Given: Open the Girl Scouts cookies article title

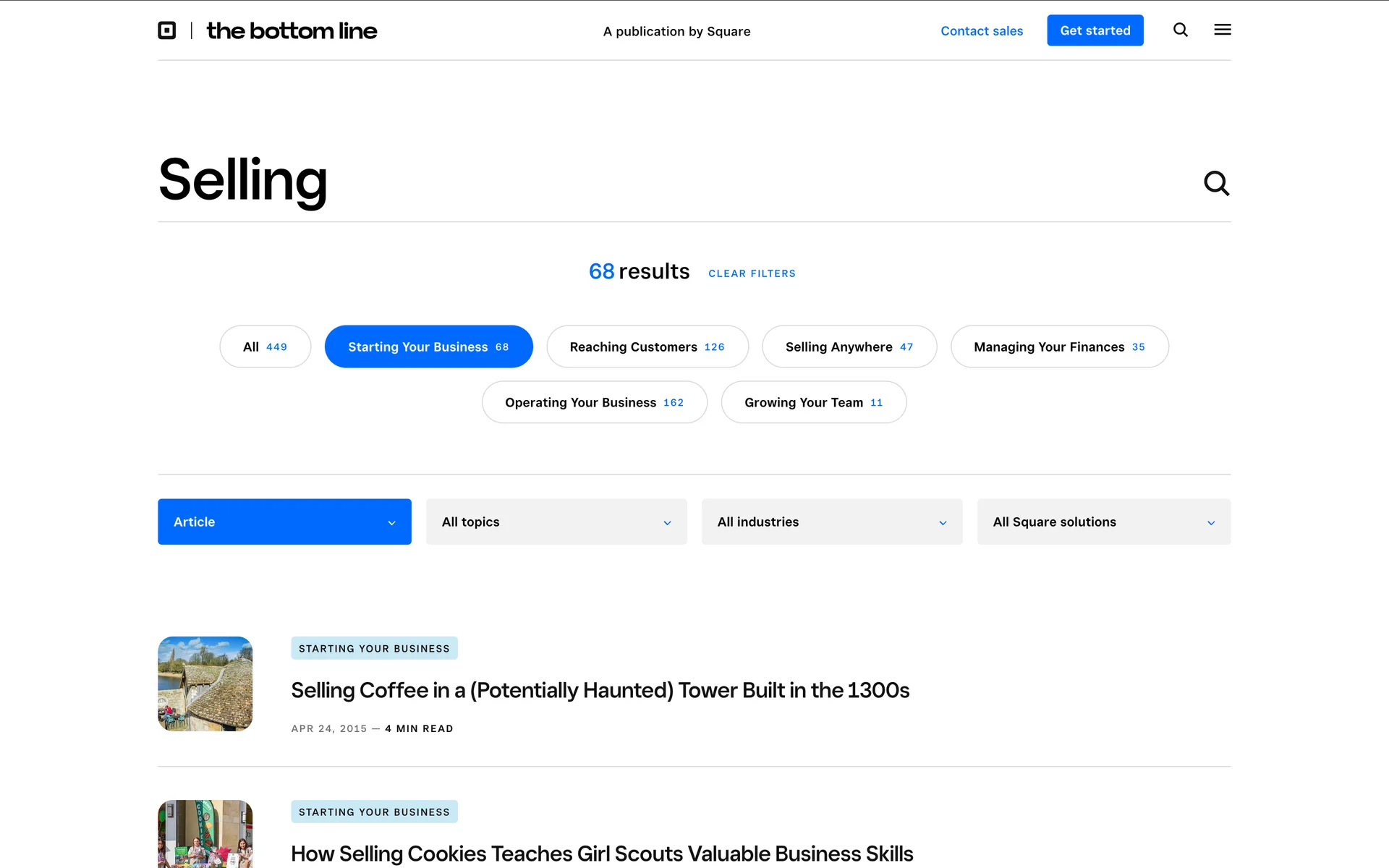Looking at the screenshot, I should tap(602, 854).
